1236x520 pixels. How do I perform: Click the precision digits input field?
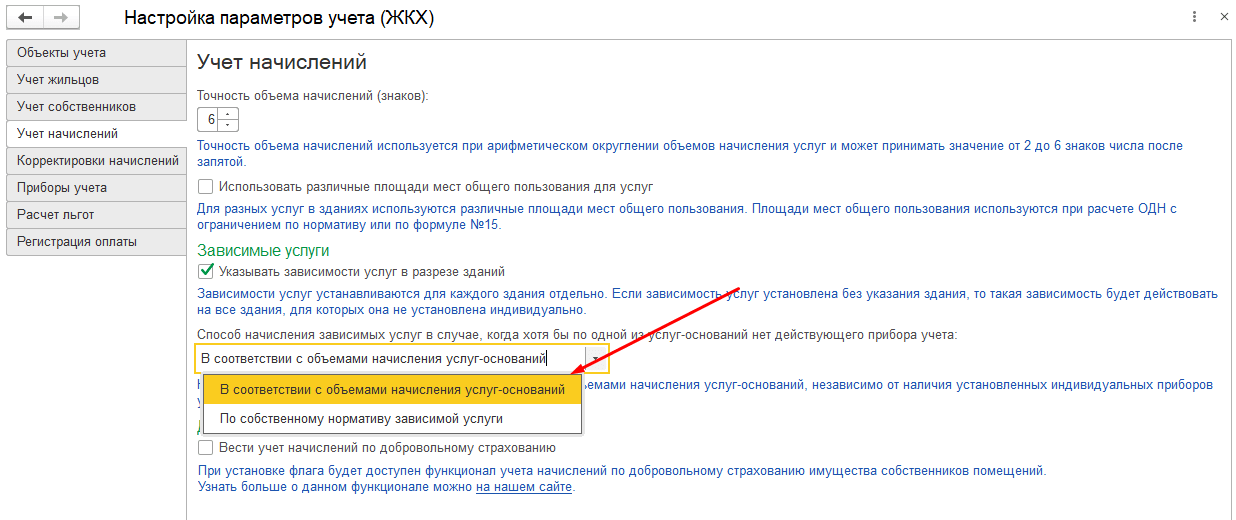click(210, 120)
